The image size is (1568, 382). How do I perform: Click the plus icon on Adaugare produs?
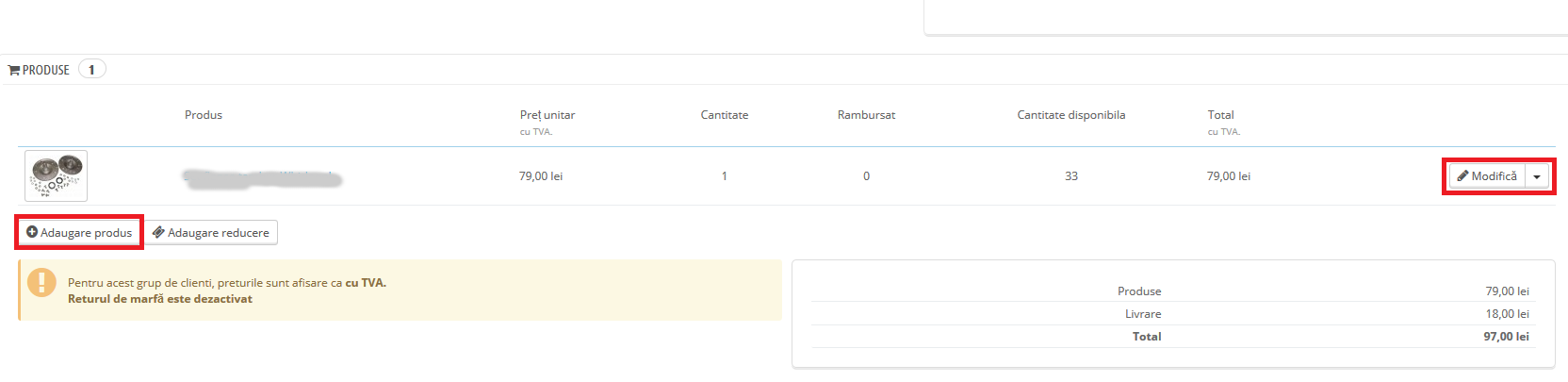click(x=32, y=232)
